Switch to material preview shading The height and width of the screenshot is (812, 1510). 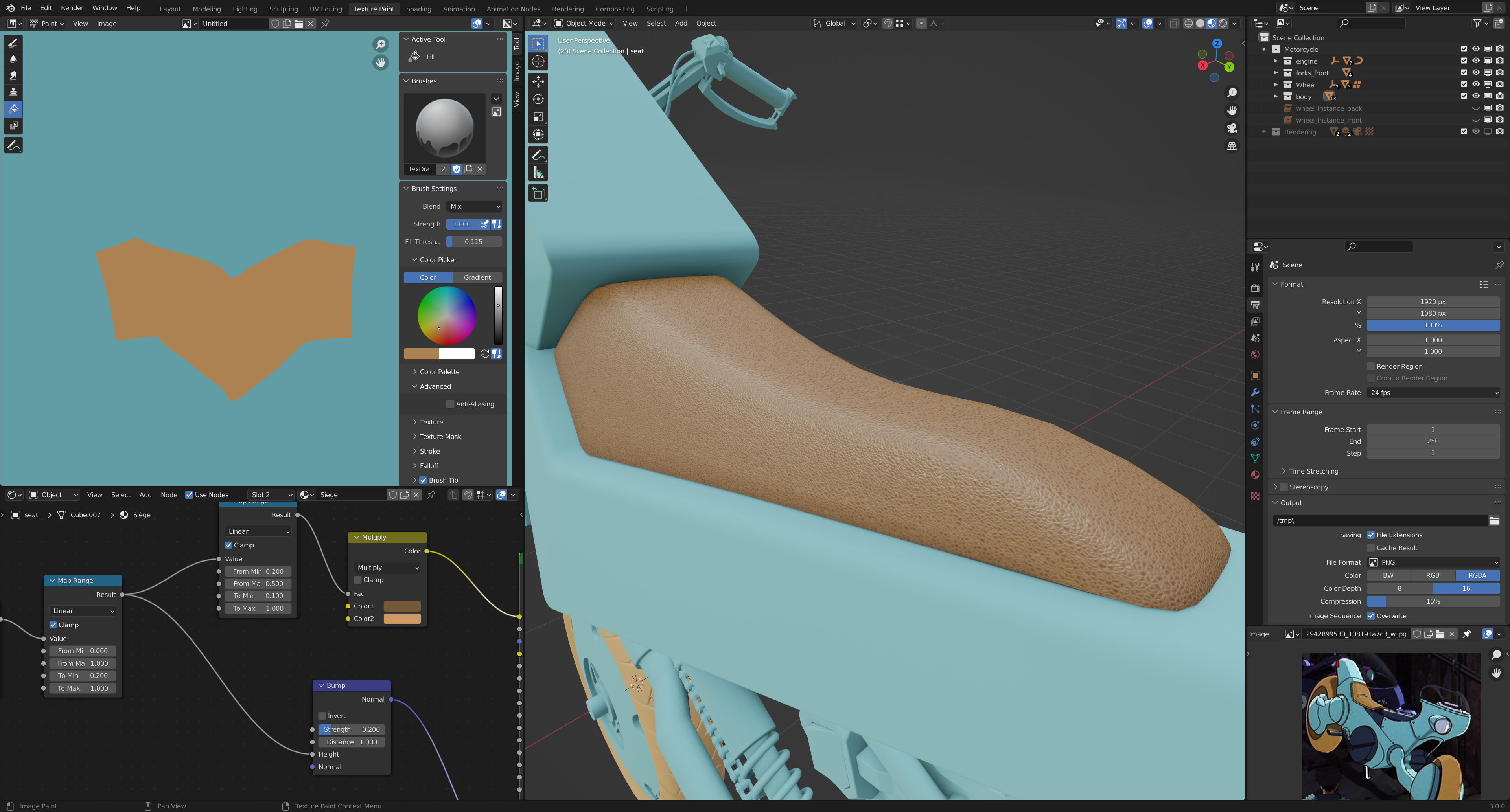click(x=1211, y=24)
